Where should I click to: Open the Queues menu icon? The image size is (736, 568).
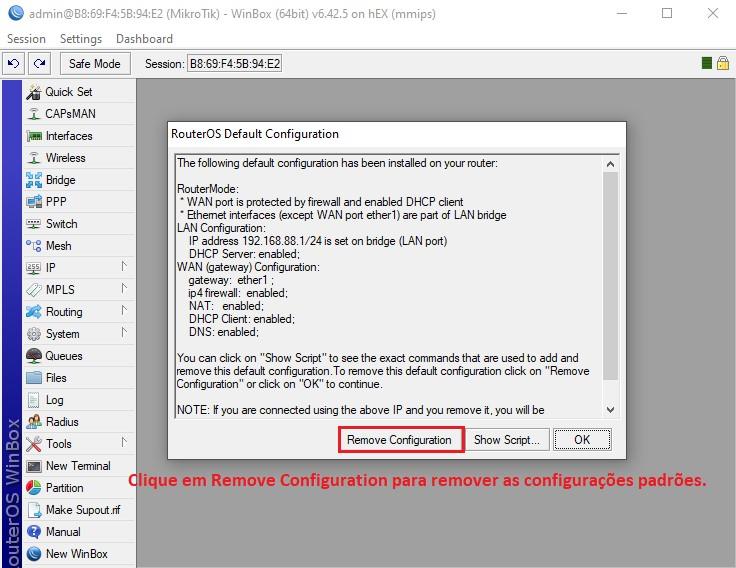34,356
